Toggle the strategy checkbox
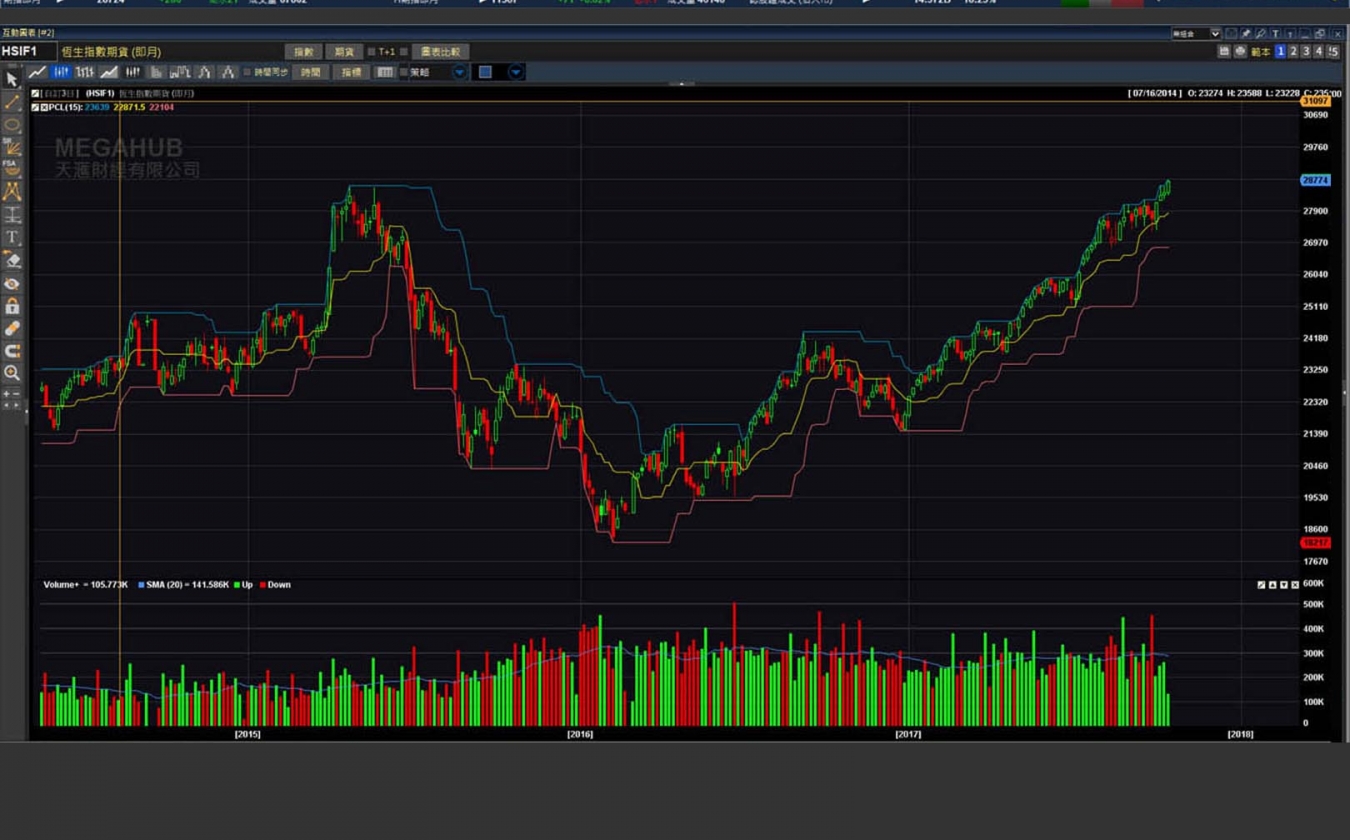 [x=404, y=72]
